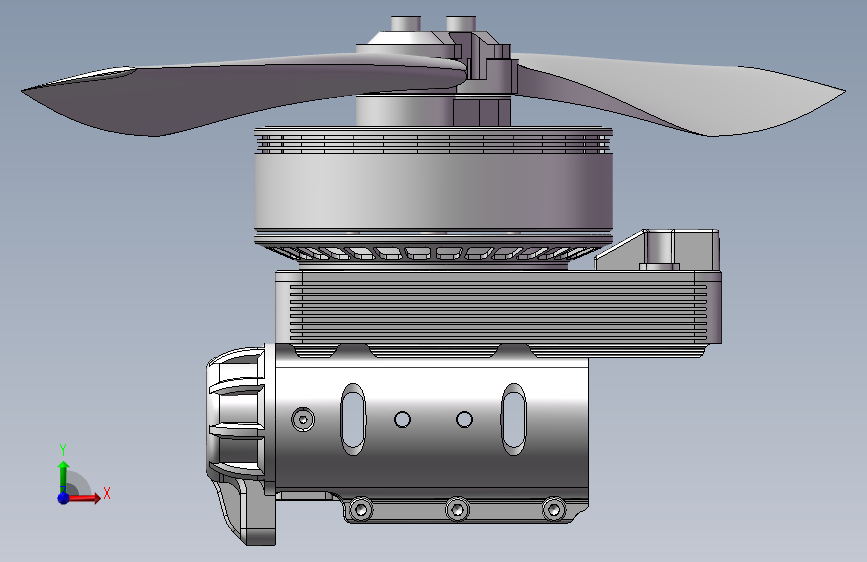Select the left propeller blade
867x562 pixels.
coord(243,94)
